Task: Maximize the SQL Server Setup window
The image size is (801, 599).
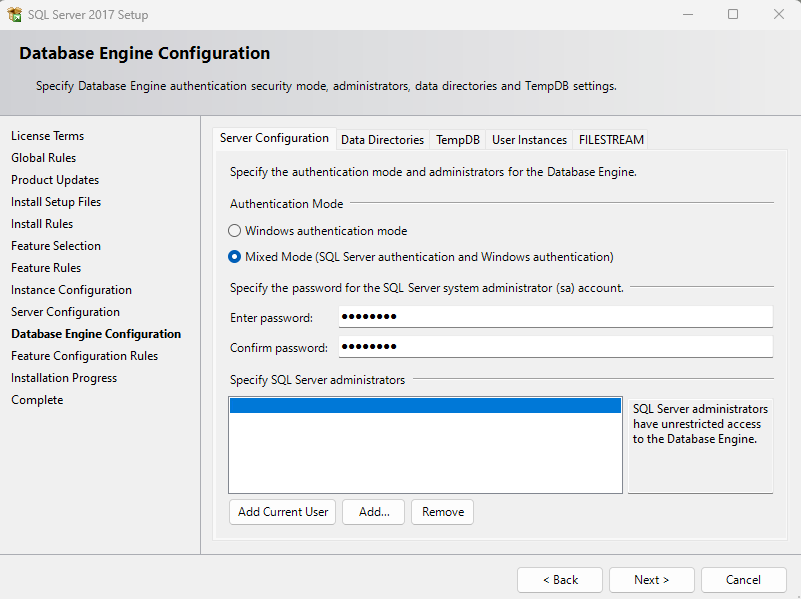Action: (733, 14)
